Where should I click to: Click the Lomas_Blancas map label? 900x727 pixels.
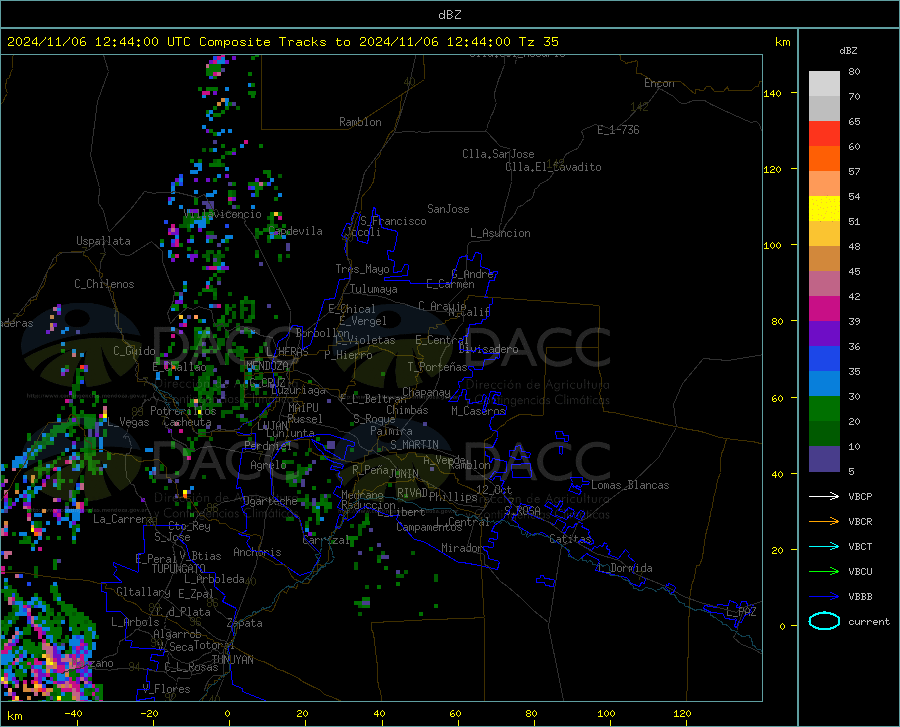pos(630,485)
